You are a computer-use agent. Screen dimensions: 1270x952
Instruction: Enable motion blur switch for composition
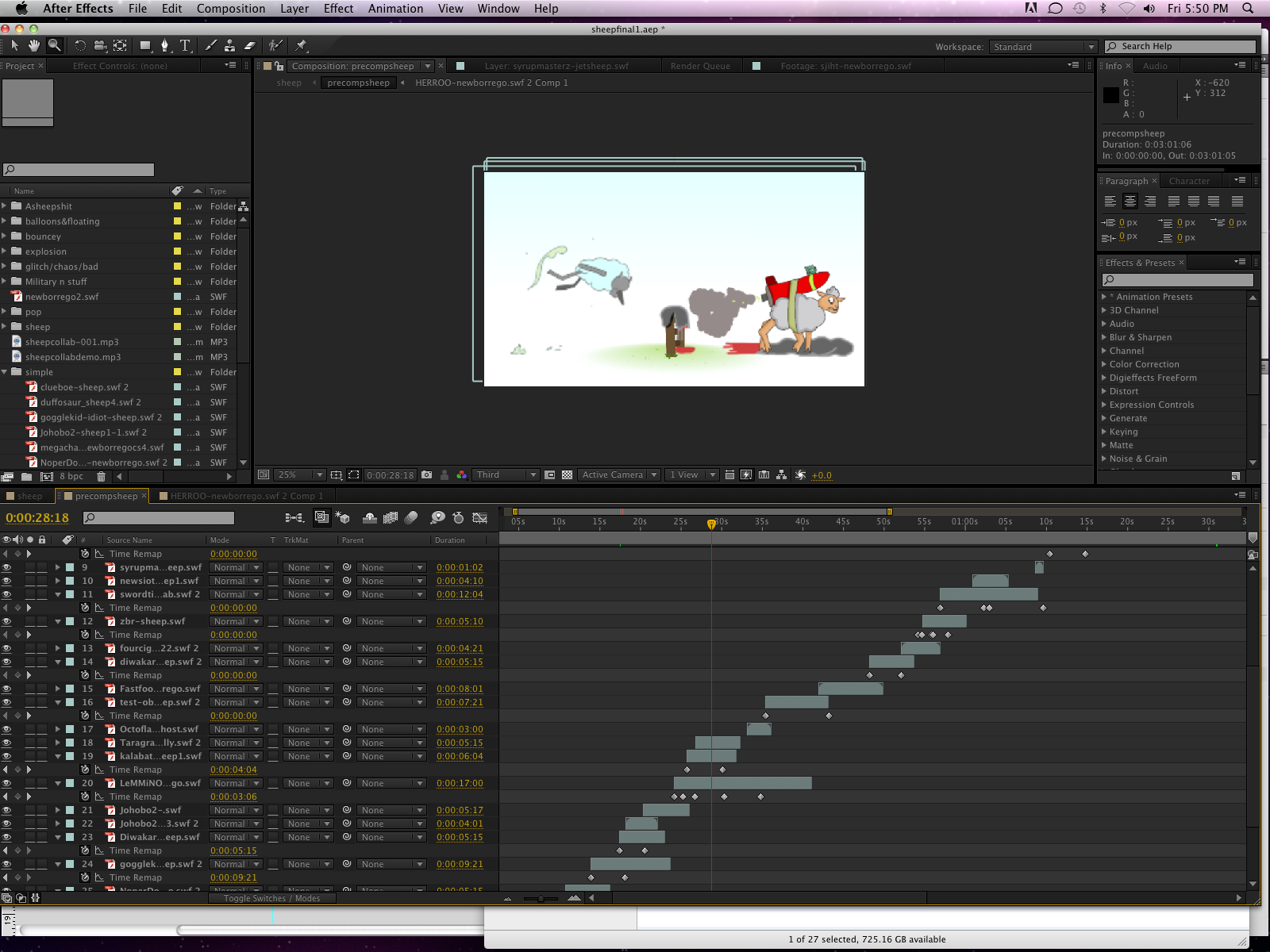point(411,518)
